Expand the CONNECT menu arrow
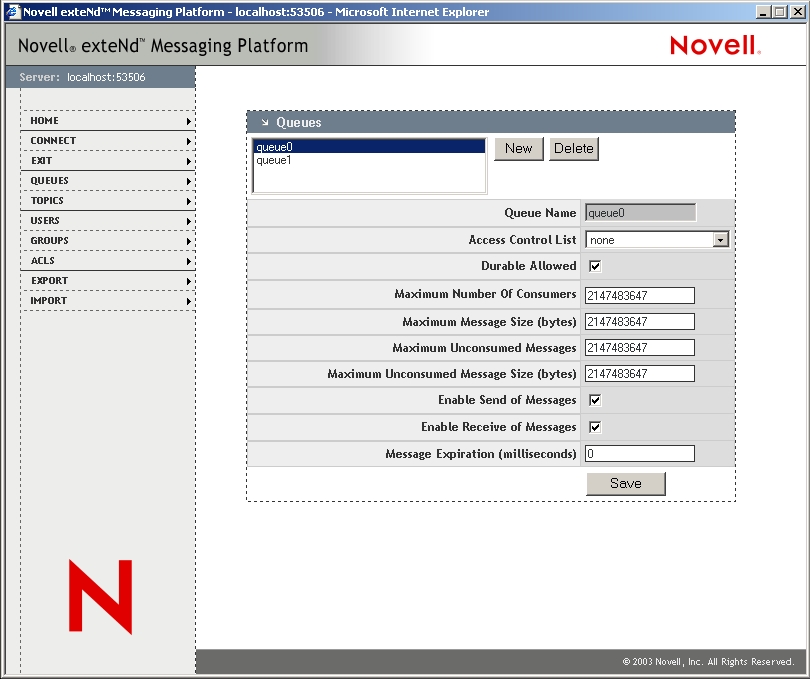The width and height of the screenshot is (810, 679). 189,141
